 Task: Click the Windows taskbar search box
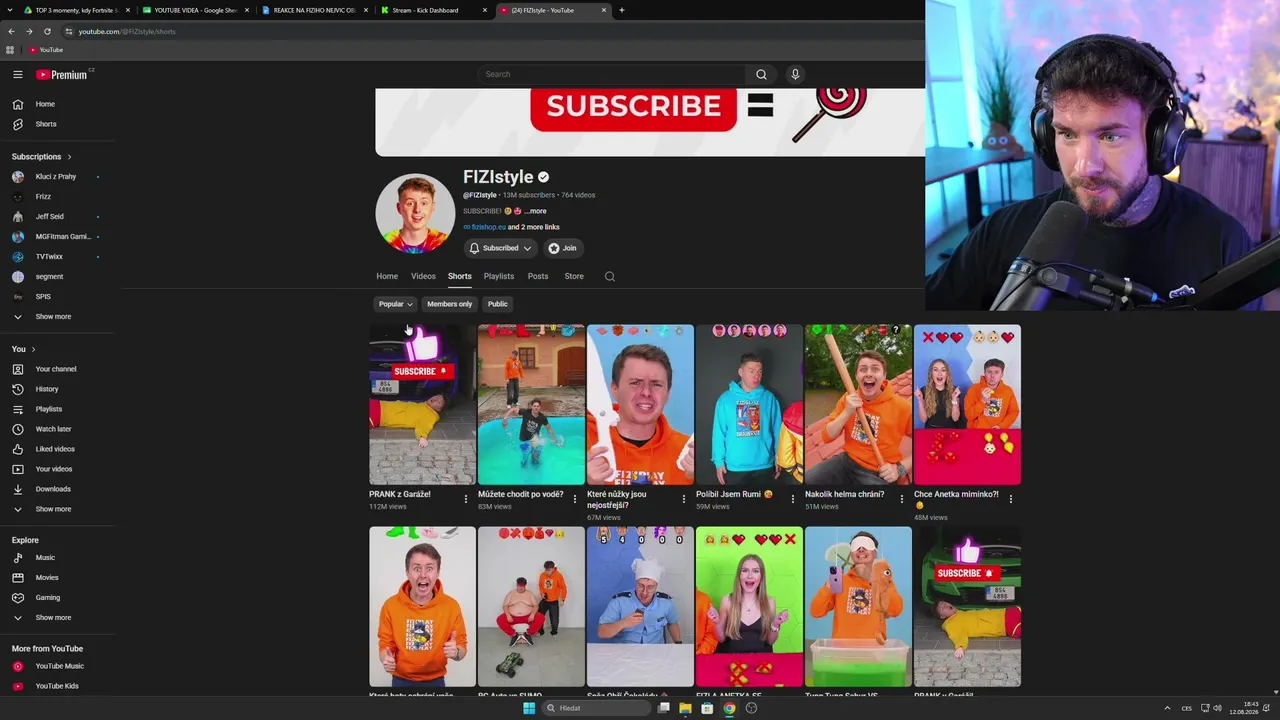pos(595,708)
